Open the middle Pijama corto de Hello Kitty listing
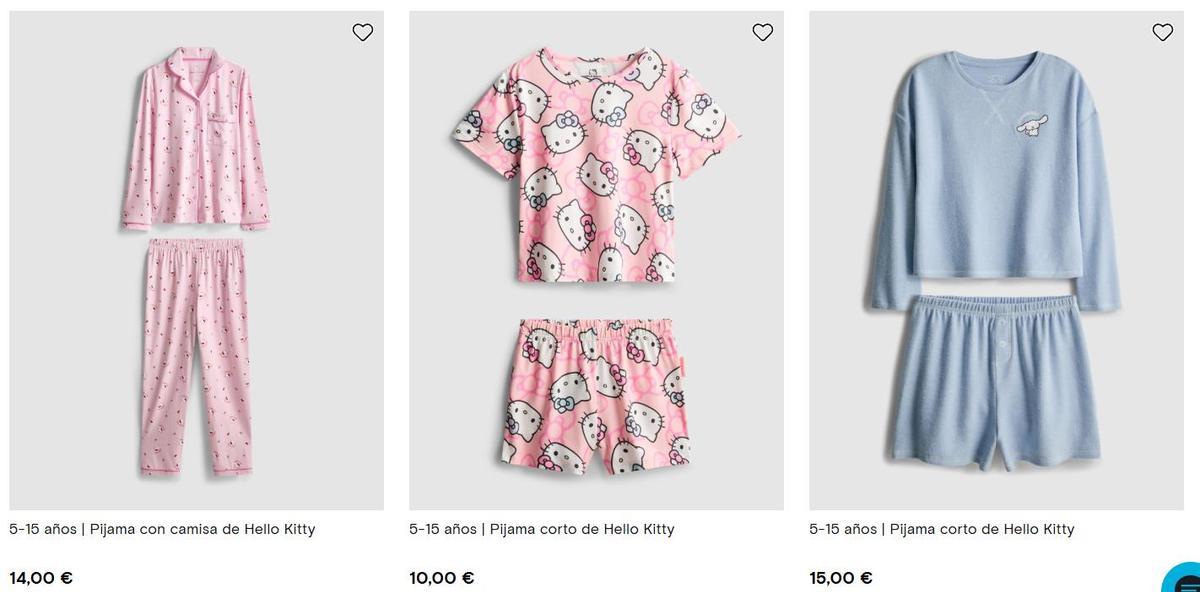This screenshot has height=592, width=1200. [541, 527]
